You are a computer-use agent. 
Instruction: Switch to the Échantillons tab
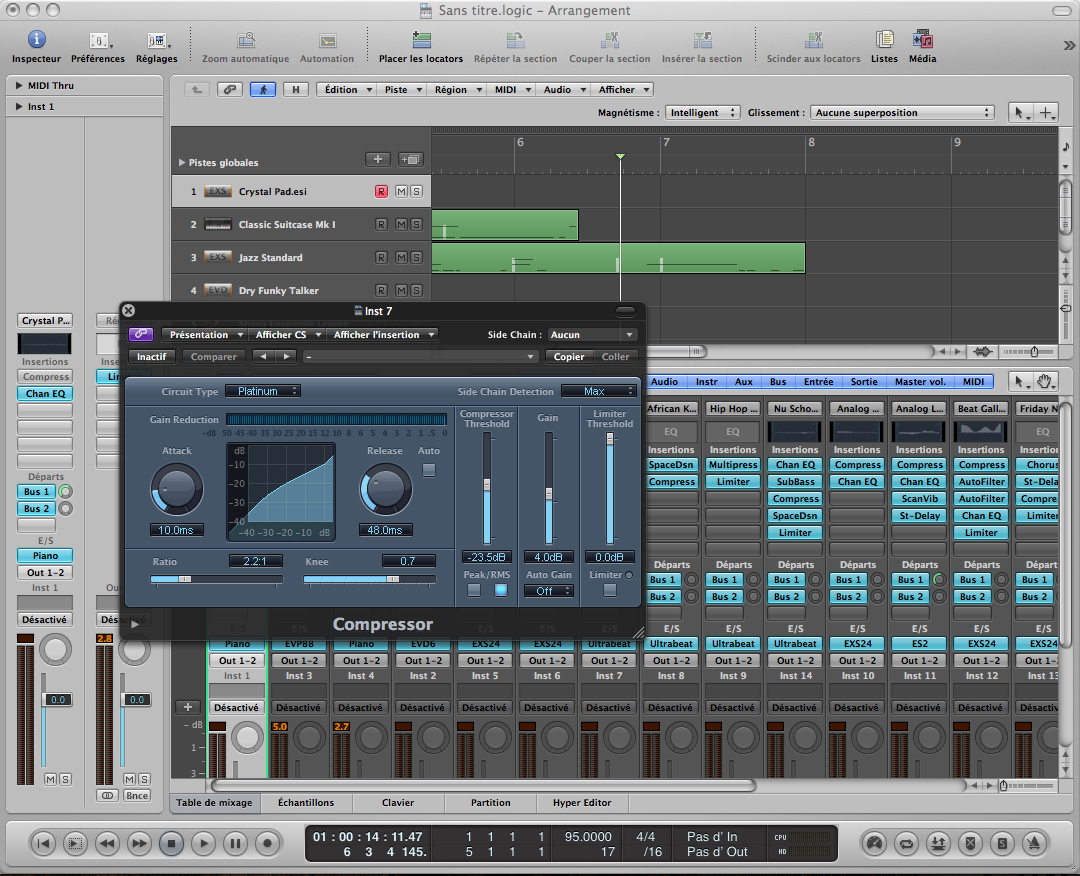pos(305,803)
